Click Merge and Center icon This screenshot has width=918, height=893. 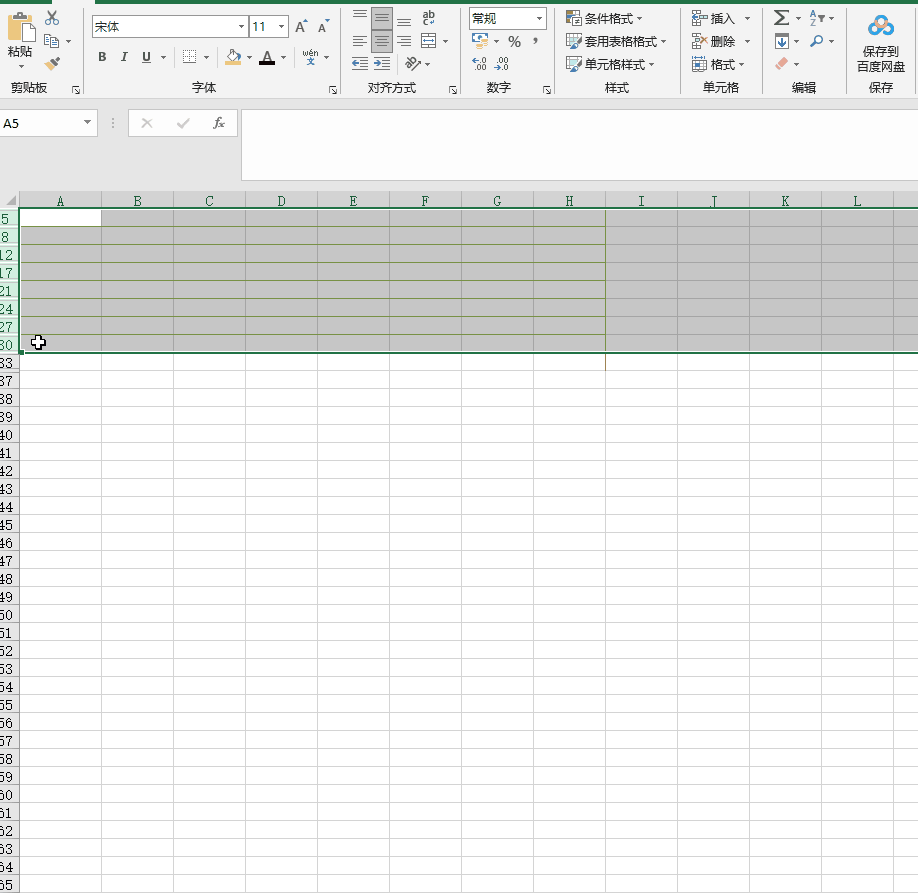tap(429, 40)
